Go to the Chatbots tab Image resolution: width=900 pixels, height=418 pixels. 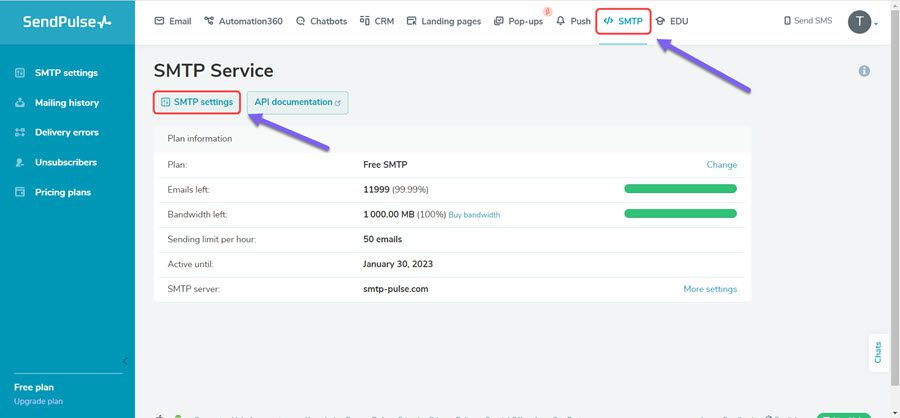tap(321, 21)
